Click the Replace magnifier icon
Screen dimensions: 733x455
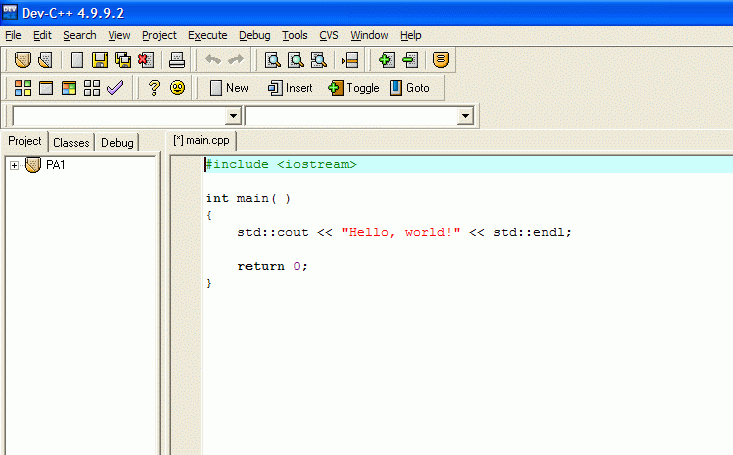(295, 60)
